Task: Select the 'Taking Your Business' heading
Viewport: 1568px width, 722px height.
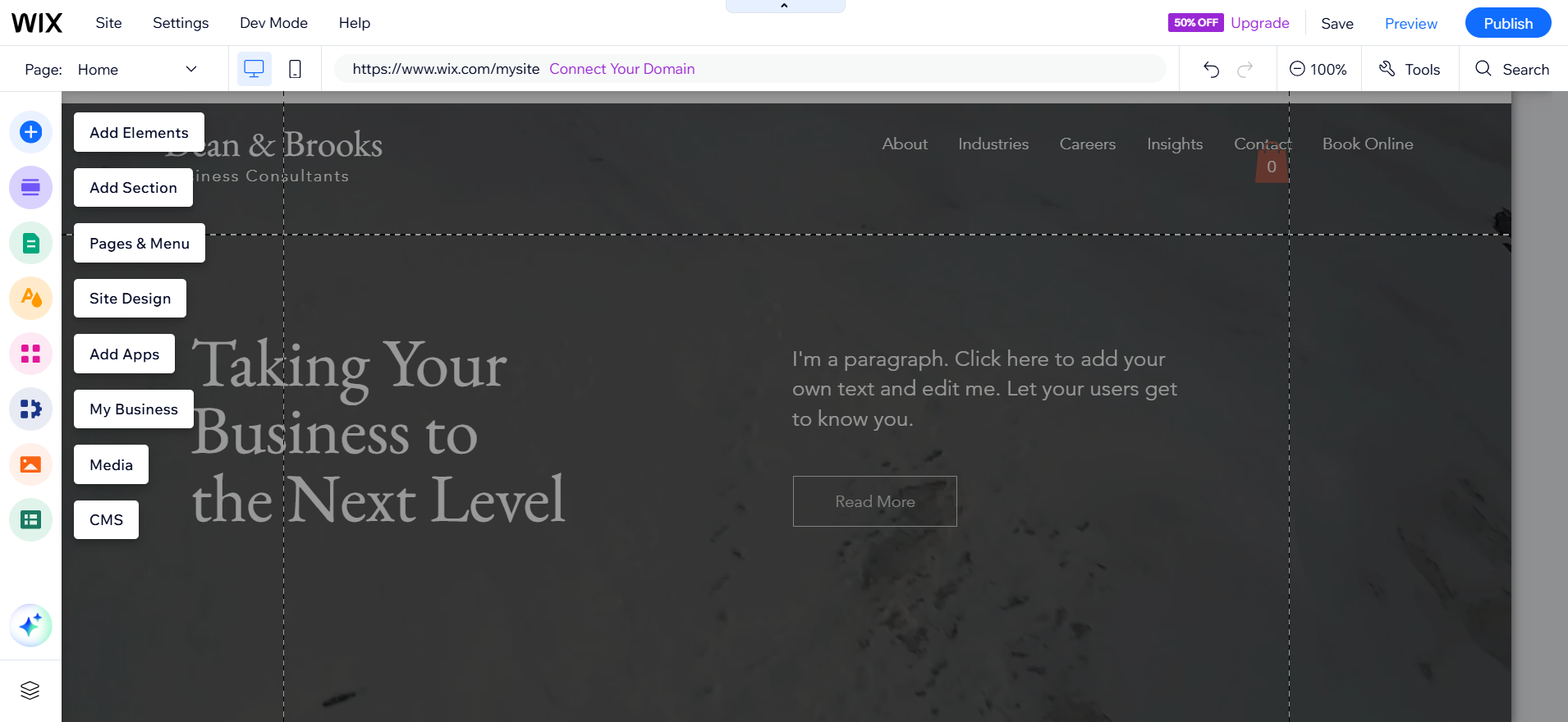Action: tap(378, 432)
